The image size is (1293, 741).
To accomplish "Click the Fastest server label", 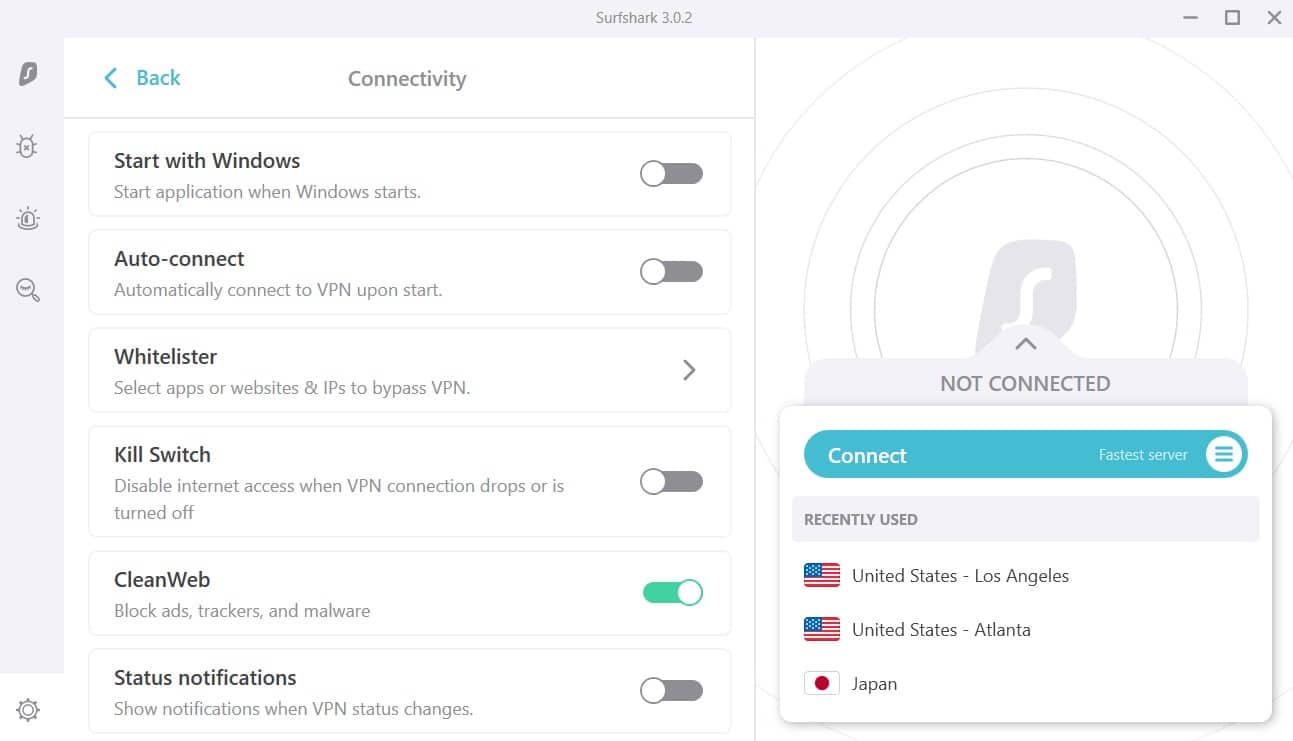I will (x=1143, y=455).
